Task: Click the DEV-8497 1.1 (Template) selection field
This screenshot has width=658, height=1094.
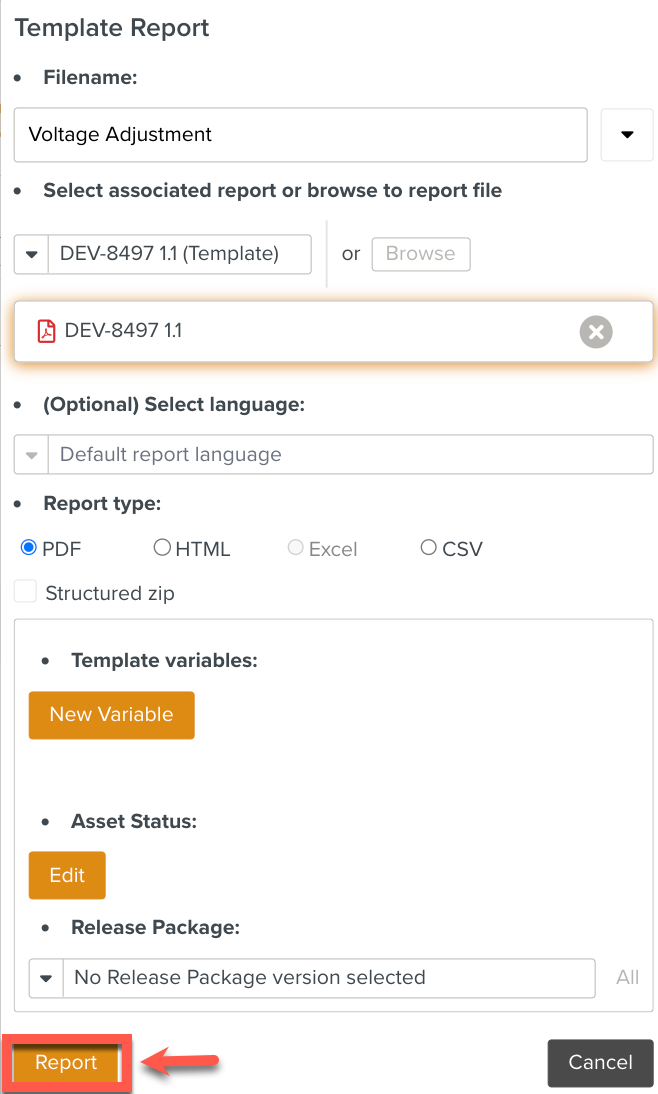Action: click(x=180, y=254)
